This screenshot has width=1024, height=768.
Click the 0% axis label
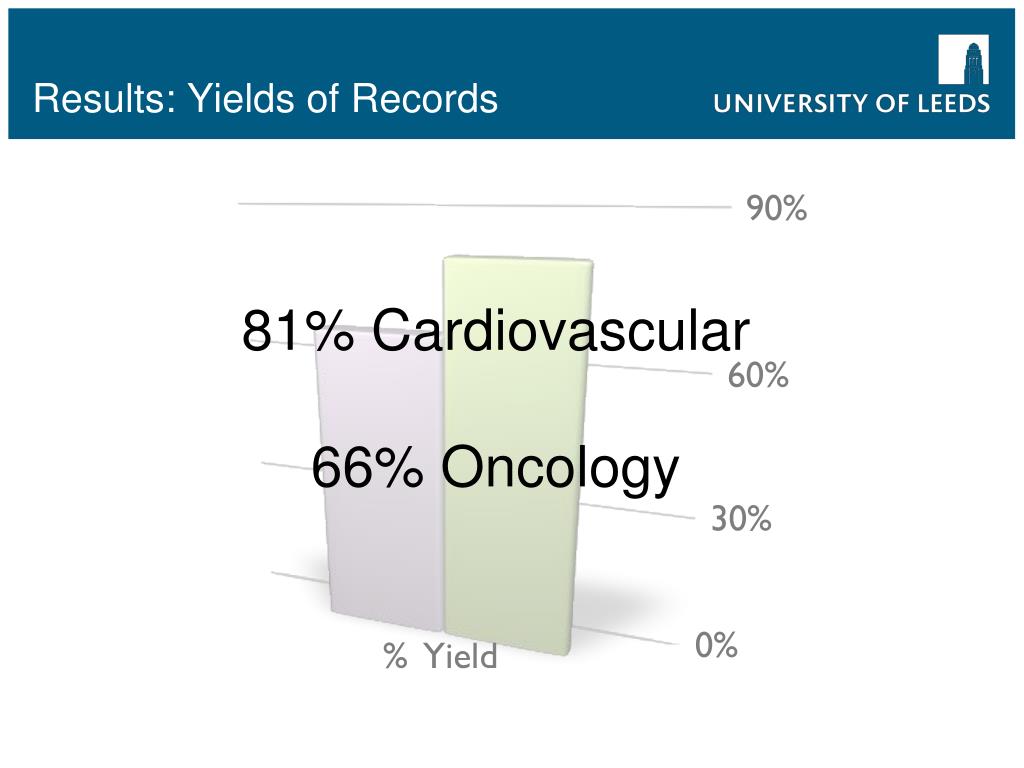(x=716, y=645)
